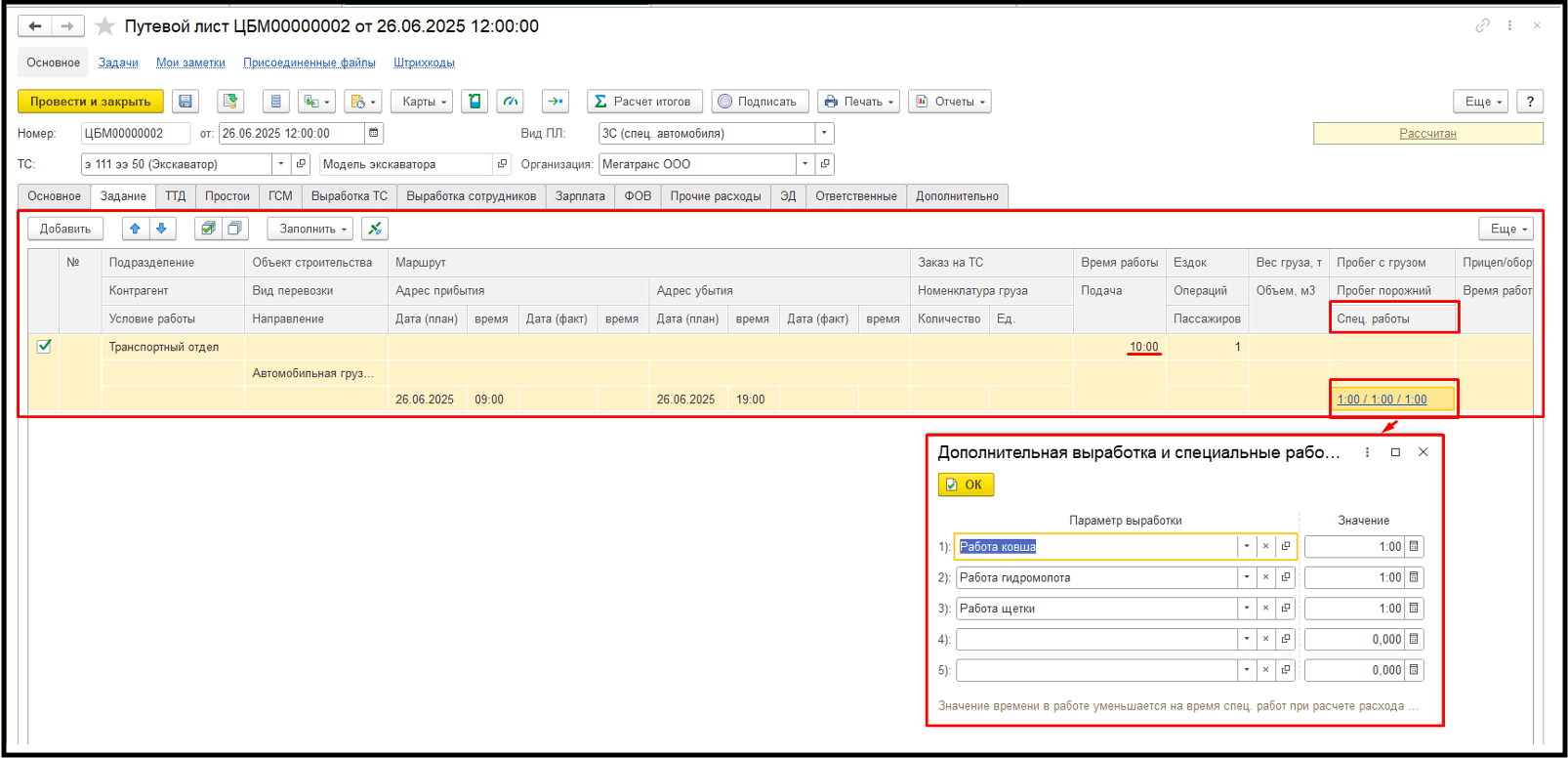Toggle the Транспортный отдел row checkbox
The height and width of the screenshot is (758, 1568).
click(44, 346)
